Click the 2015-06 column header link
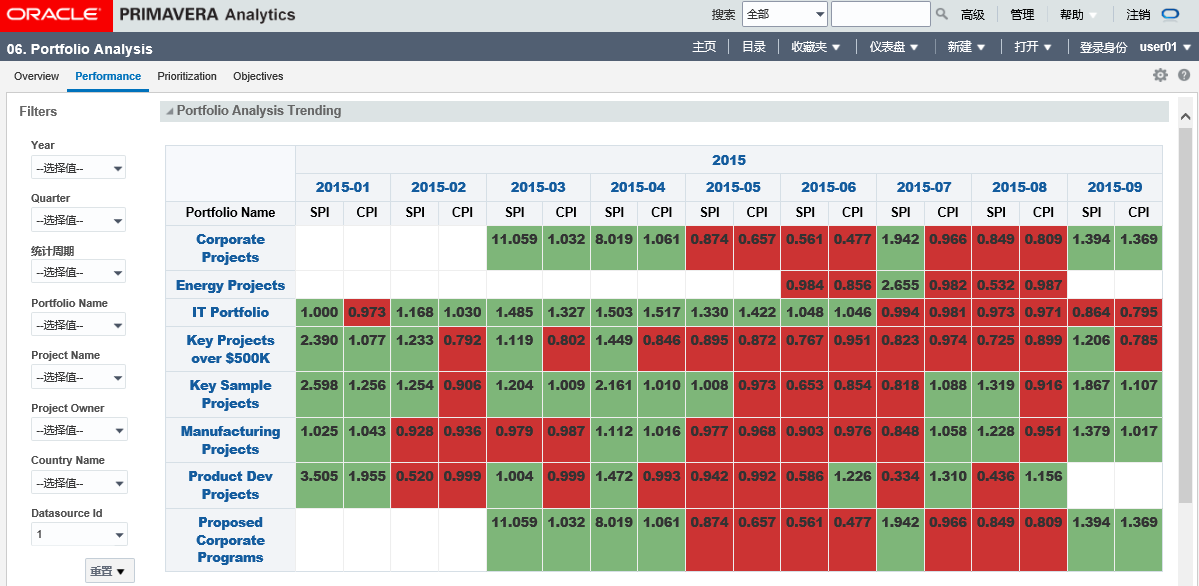The width and height of the screenshot is (1199, 586). coord(828,187)
